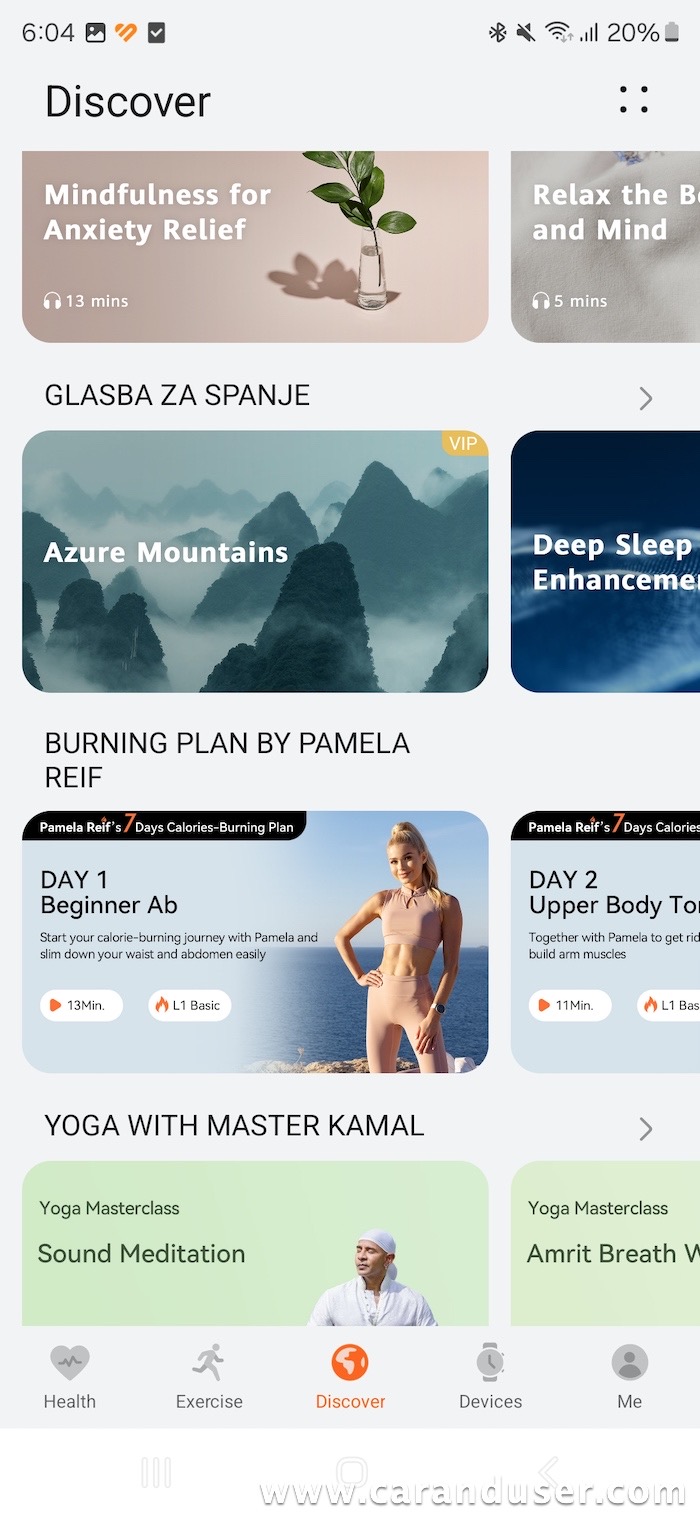Open the Day 1 Beginner Ab workout
This screenshot has height=1516, width=700.
tap(255, 942)
